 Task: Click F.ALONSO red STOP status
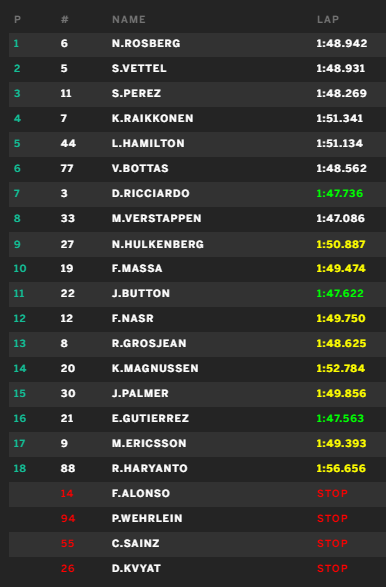coord(332,493)
